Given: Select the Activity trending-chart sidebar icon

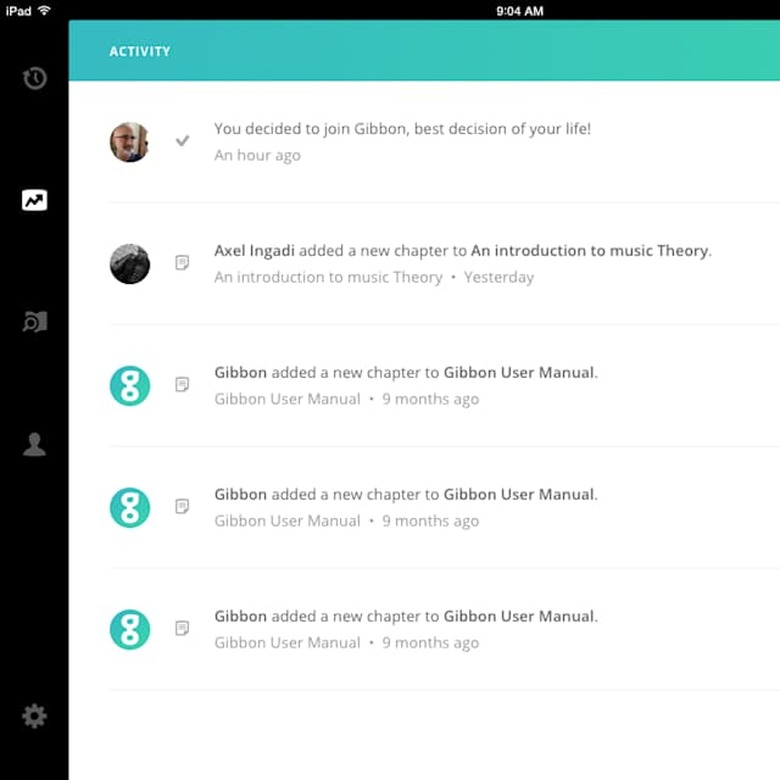Looking at the screenshot, I should (34, 200).
